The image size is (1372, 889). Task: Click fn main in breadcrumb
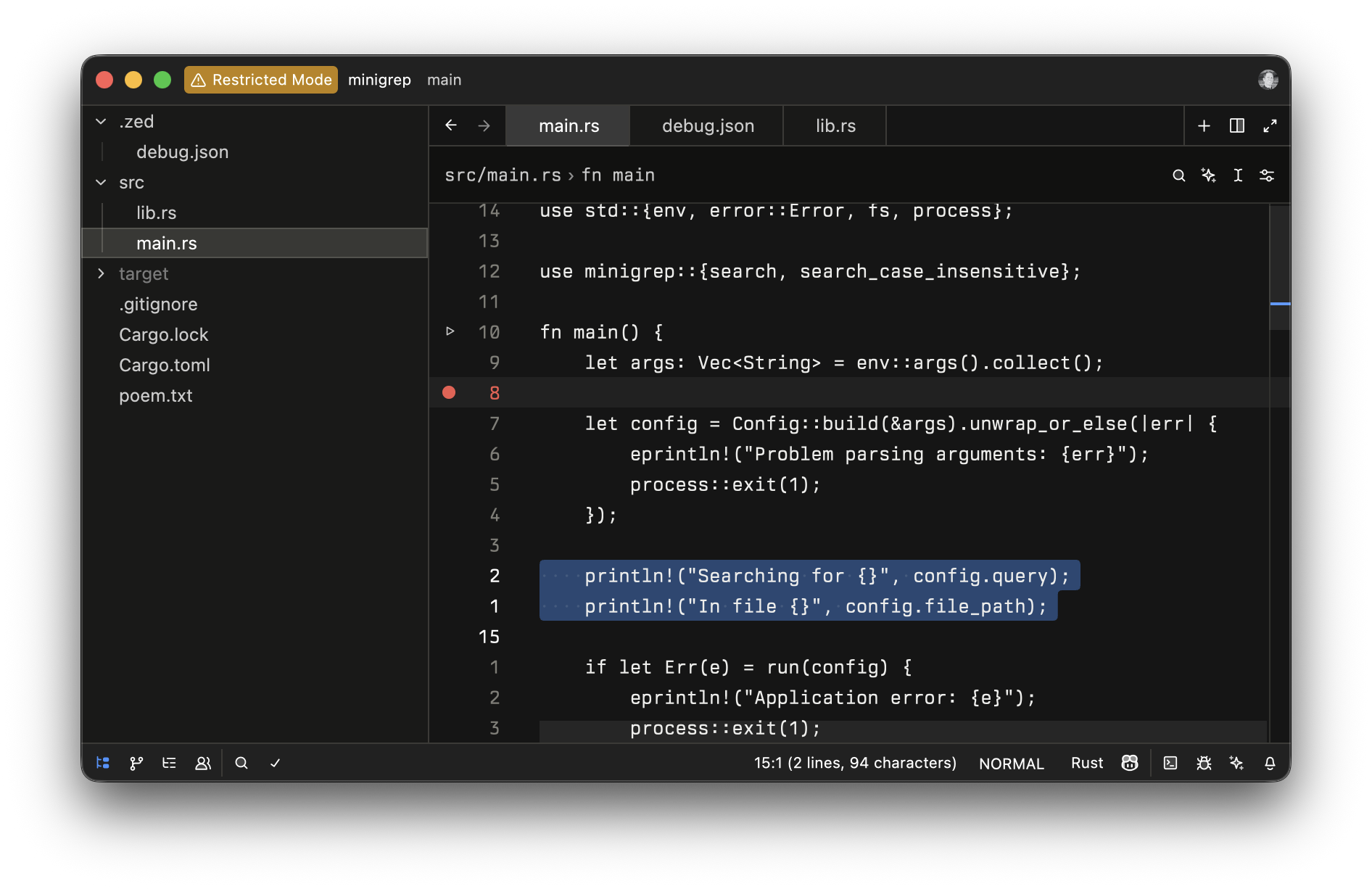tap(618, 175)
